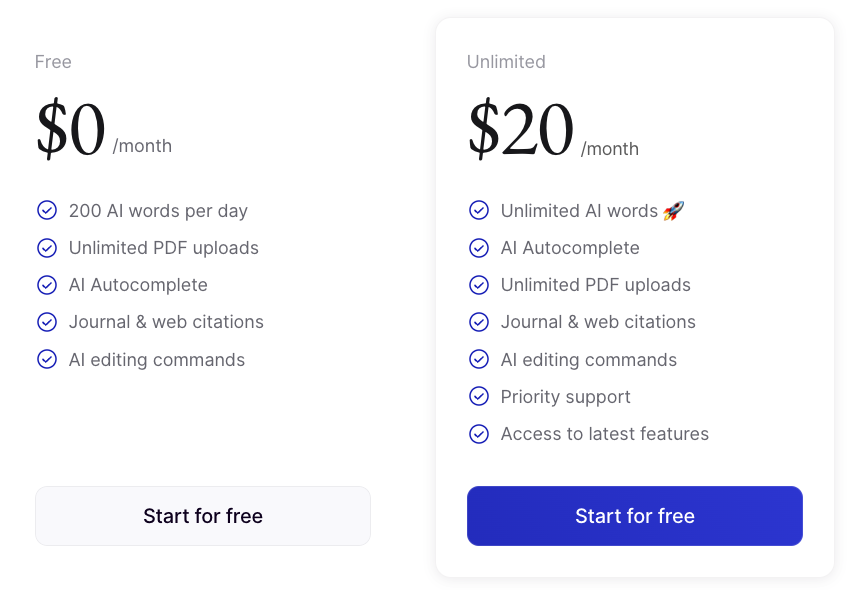This screenshot has width=857, height=590.
Task: Click checkmark next to Unlimited plan AI Autocomplete
Action: click(479, 248)
